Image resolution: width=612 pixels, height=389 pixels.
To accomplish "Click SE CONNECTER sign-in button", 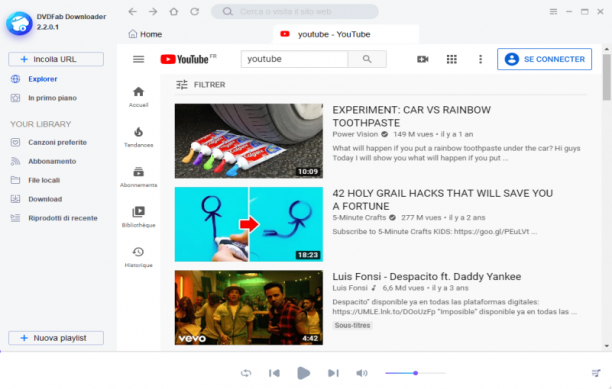I will coord(544,59).
